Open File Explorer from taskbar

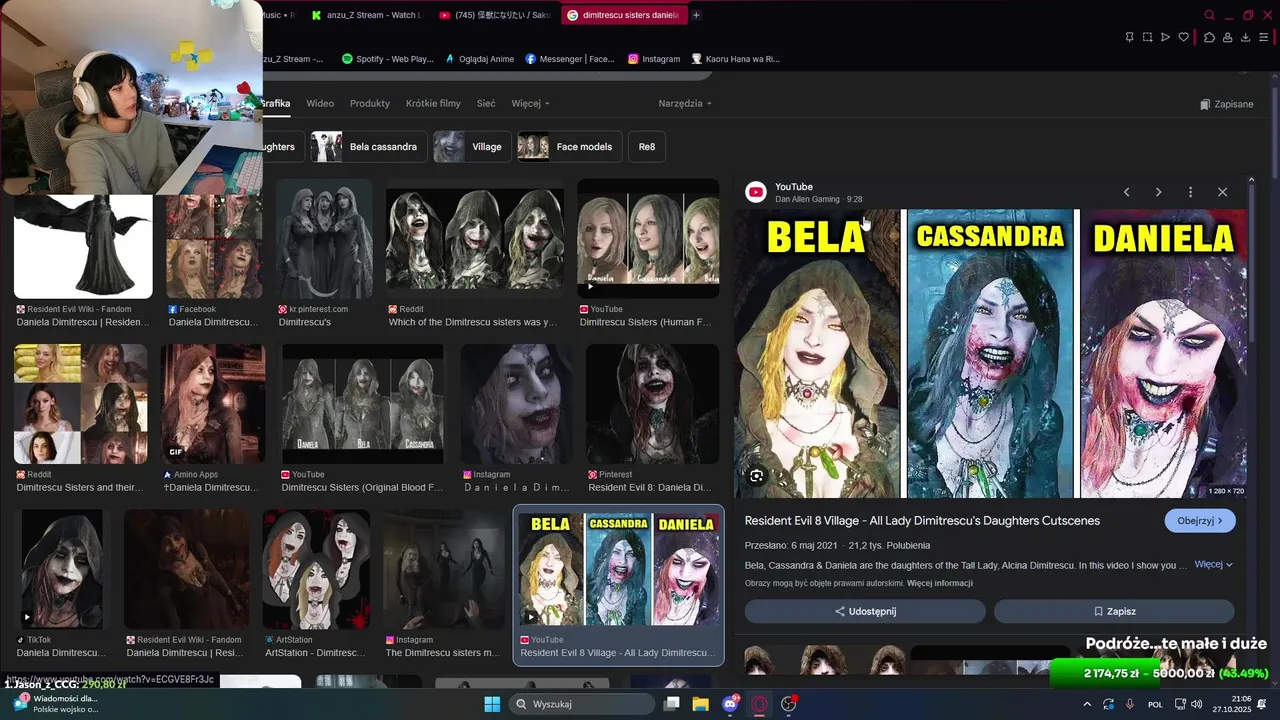click(701, 704)
